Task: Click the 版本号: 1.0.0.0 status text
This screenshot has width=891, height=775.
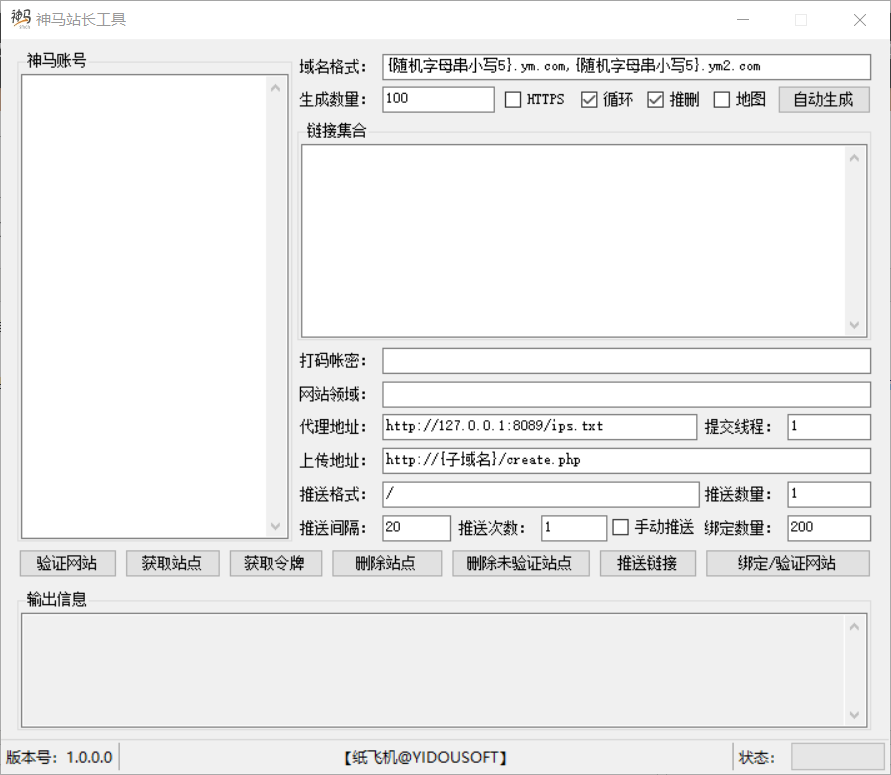Action: [59, 757]
